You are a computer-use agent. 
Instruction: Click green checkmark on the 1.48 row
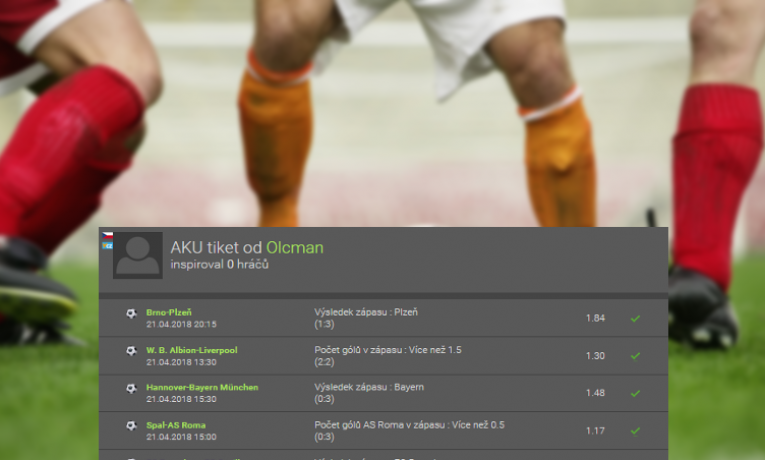635,393
